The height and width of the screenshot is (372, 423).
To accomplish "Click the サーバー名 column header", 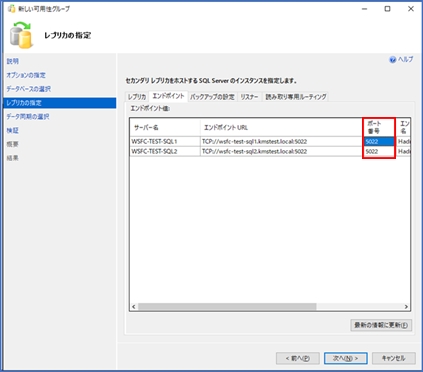I will click(165, 127).
